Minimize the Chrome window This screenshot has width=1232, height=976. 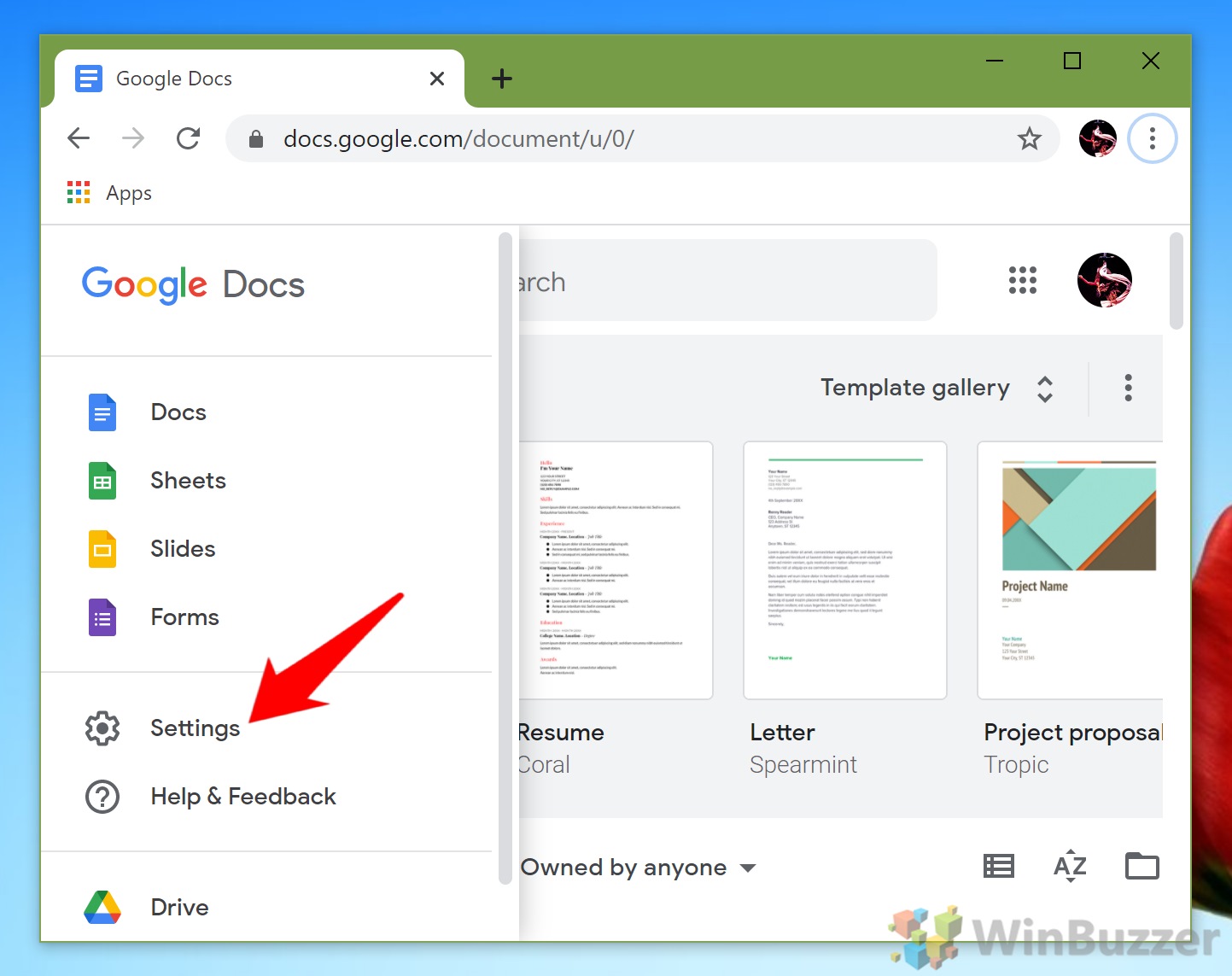tap(995, 61)
